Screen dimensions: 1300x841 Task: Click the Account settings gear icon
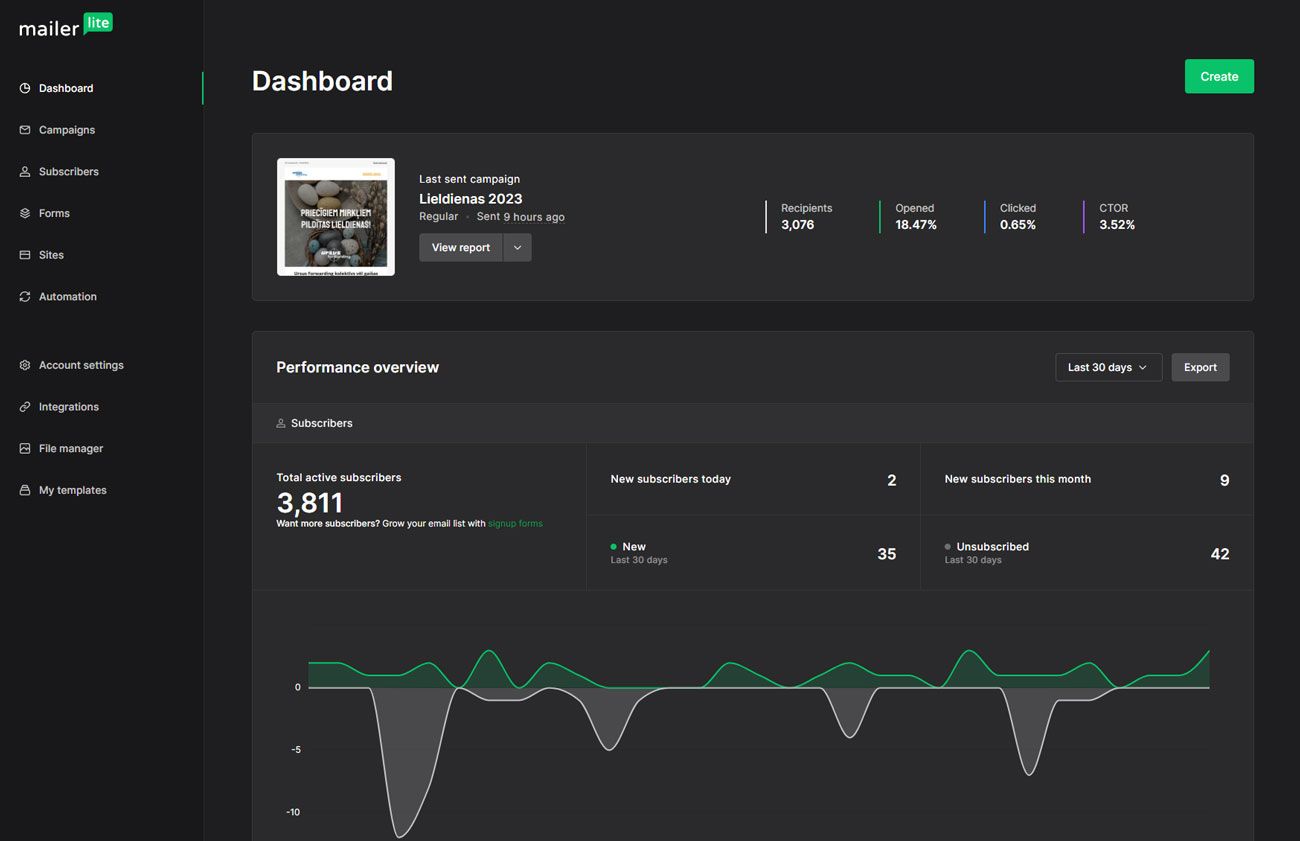tap(25, 366)
